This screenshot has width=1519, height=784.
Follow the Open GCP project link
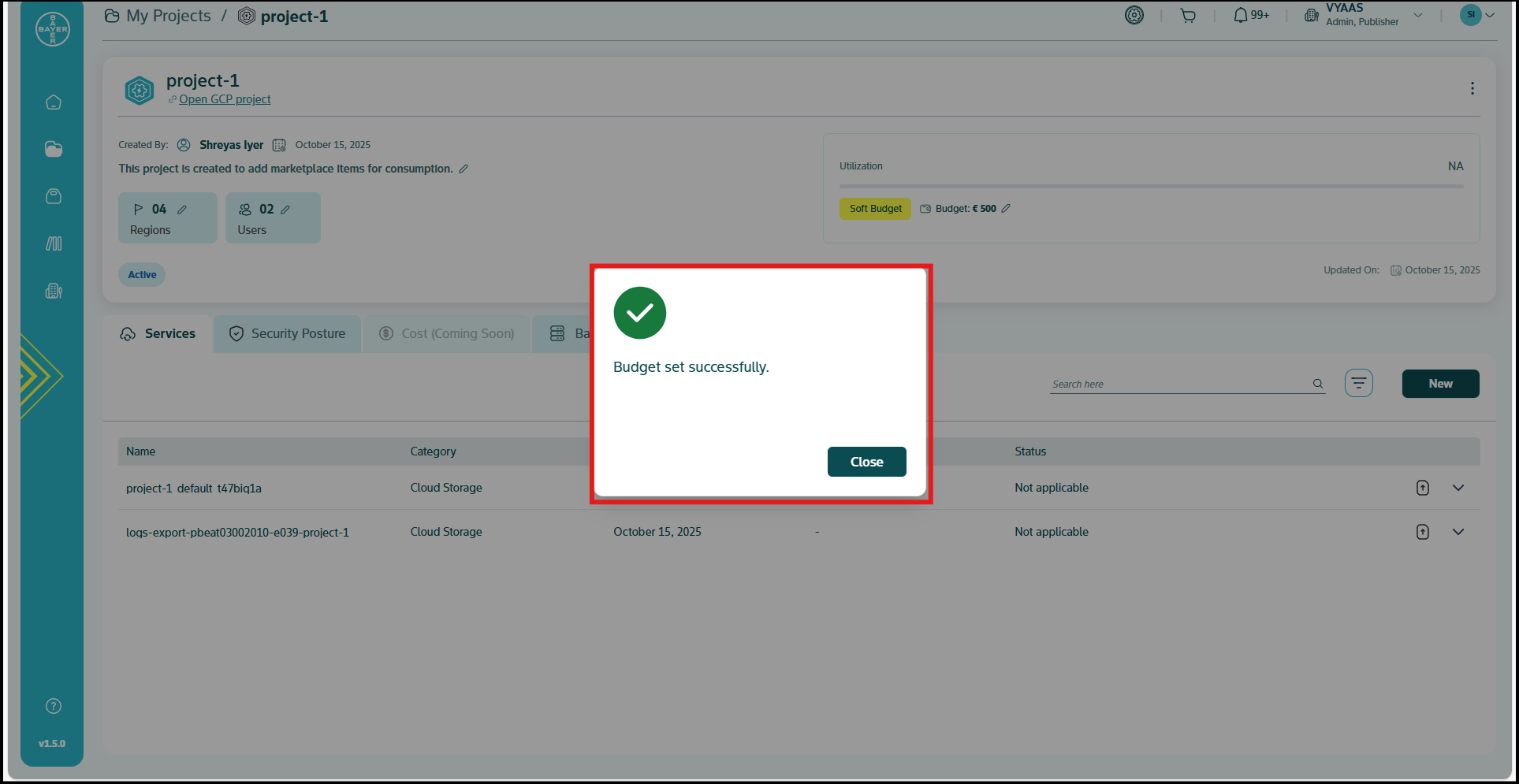224,99
